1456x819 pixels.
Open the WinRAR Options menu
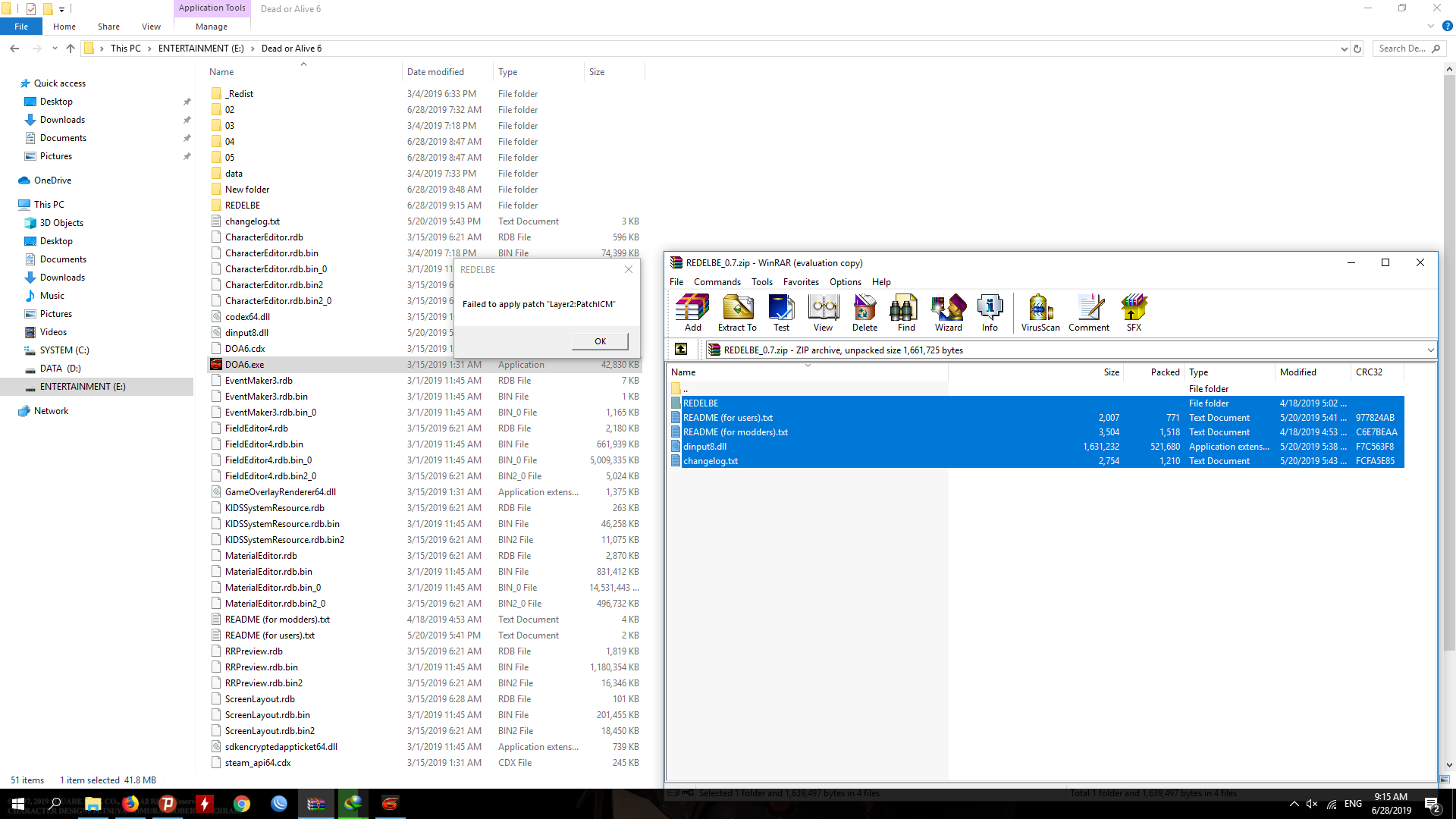tap(846, 282)
